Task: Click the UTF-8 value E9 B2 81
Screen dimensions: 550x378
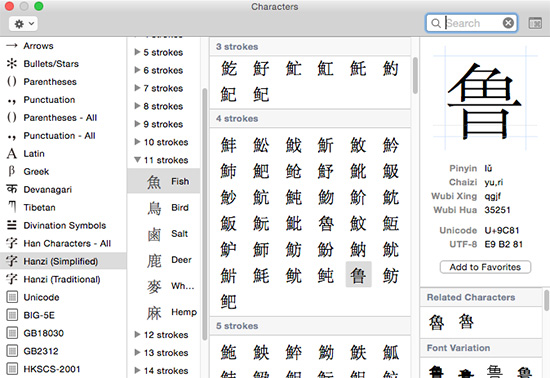Action: [x=504, y=244]
